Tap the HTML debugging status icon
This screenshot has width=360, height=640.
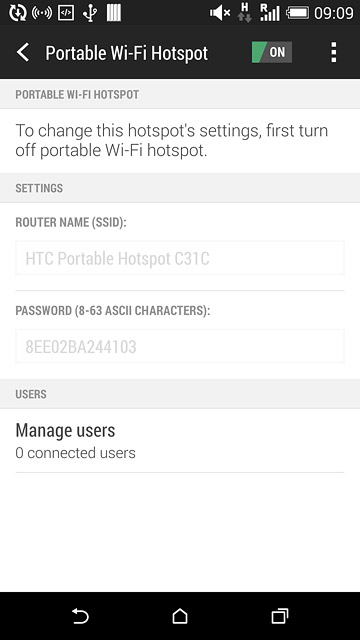click(65, 13)
